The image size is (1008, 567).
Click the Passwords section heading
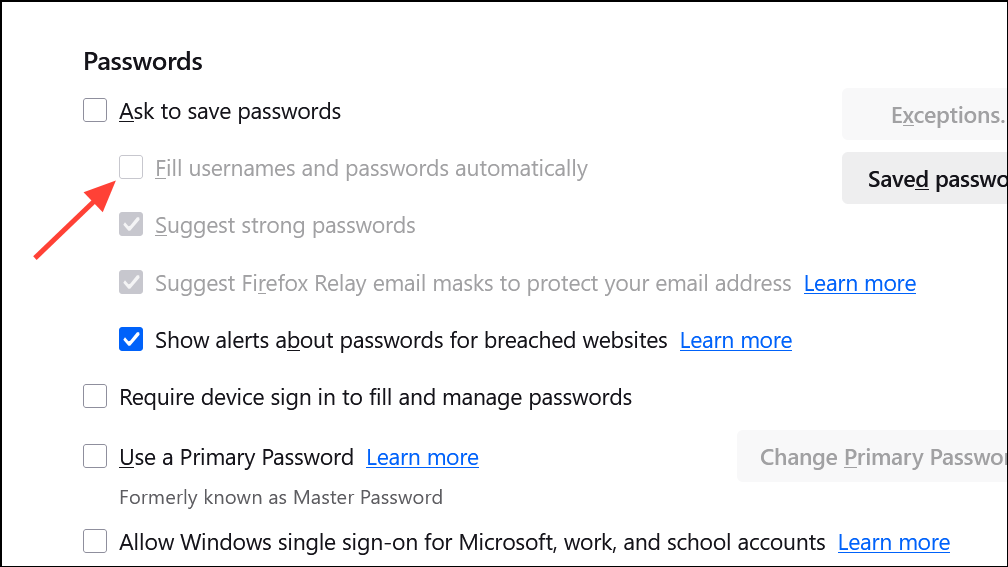(x=143, y=61)
